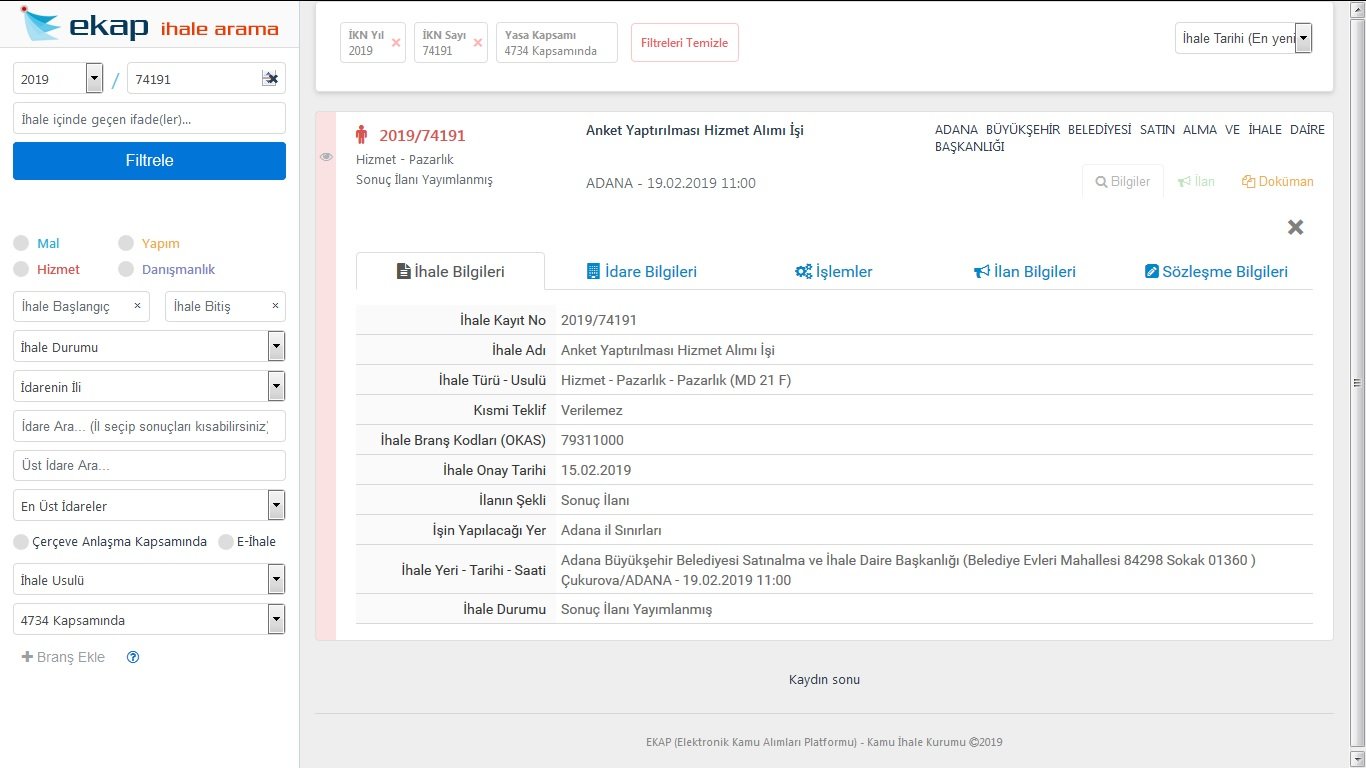Switch to the İlan Bilgileri tab

click(x=1025, y=271)
